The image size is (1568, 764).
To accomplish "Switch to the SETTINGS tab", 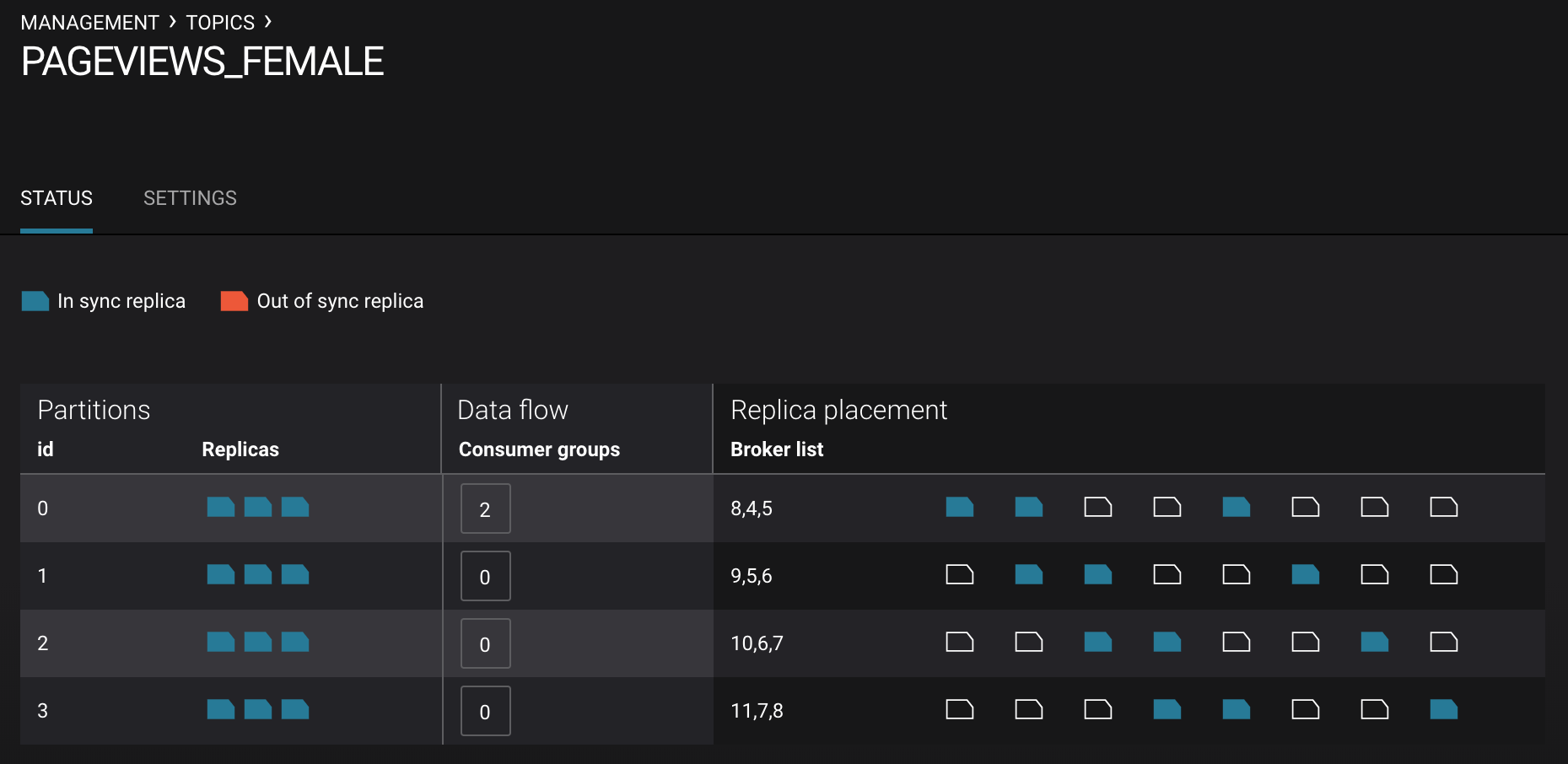I will coord(190,198).
